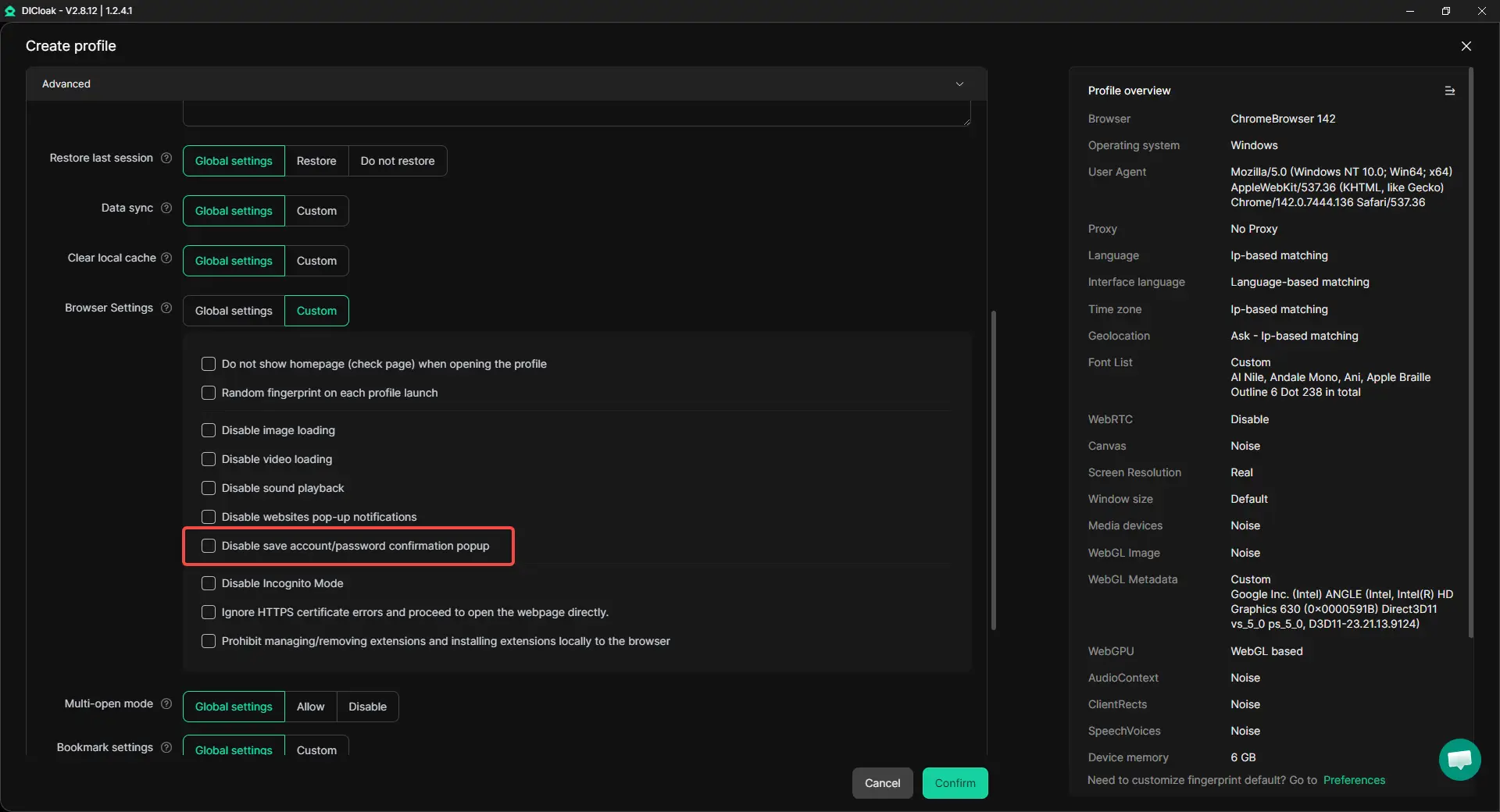
Task: Toggle the Profile overview collapse icon
Action: [x=1449, y=91]
